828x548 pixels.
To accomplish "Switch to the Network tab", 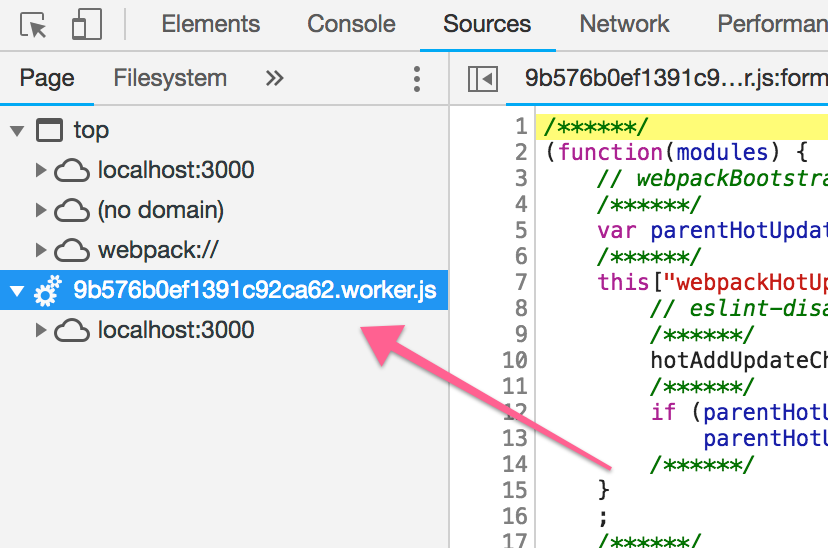I will click(x=624, y=25).
